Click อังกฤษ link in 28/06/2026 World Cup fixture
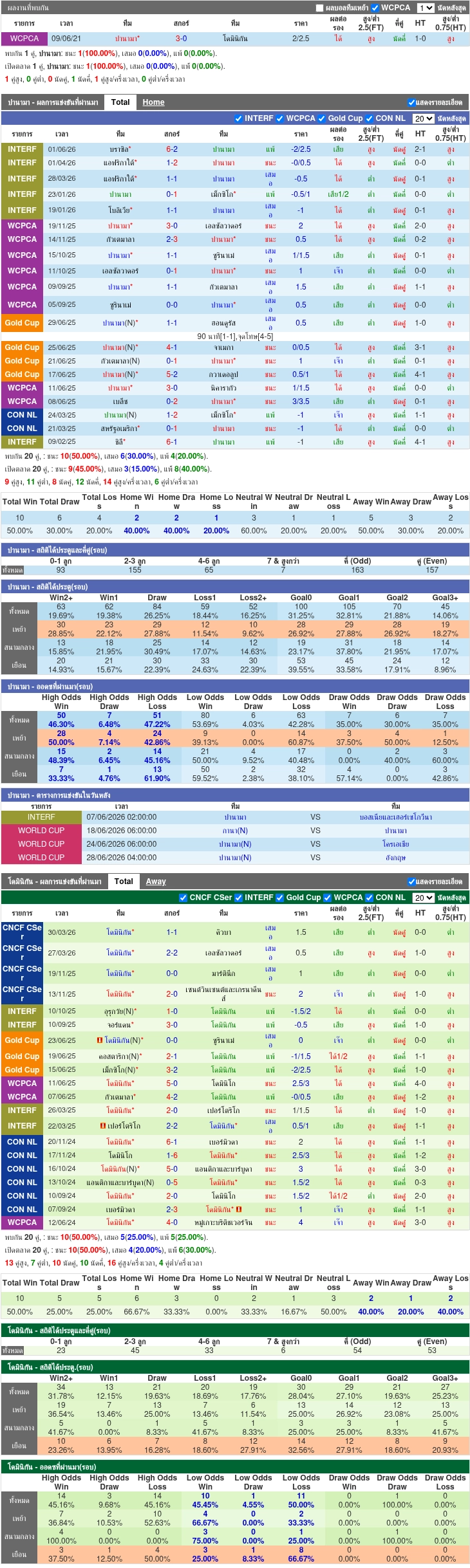This screenshot has height=1568, width=470. pos(396,858)
